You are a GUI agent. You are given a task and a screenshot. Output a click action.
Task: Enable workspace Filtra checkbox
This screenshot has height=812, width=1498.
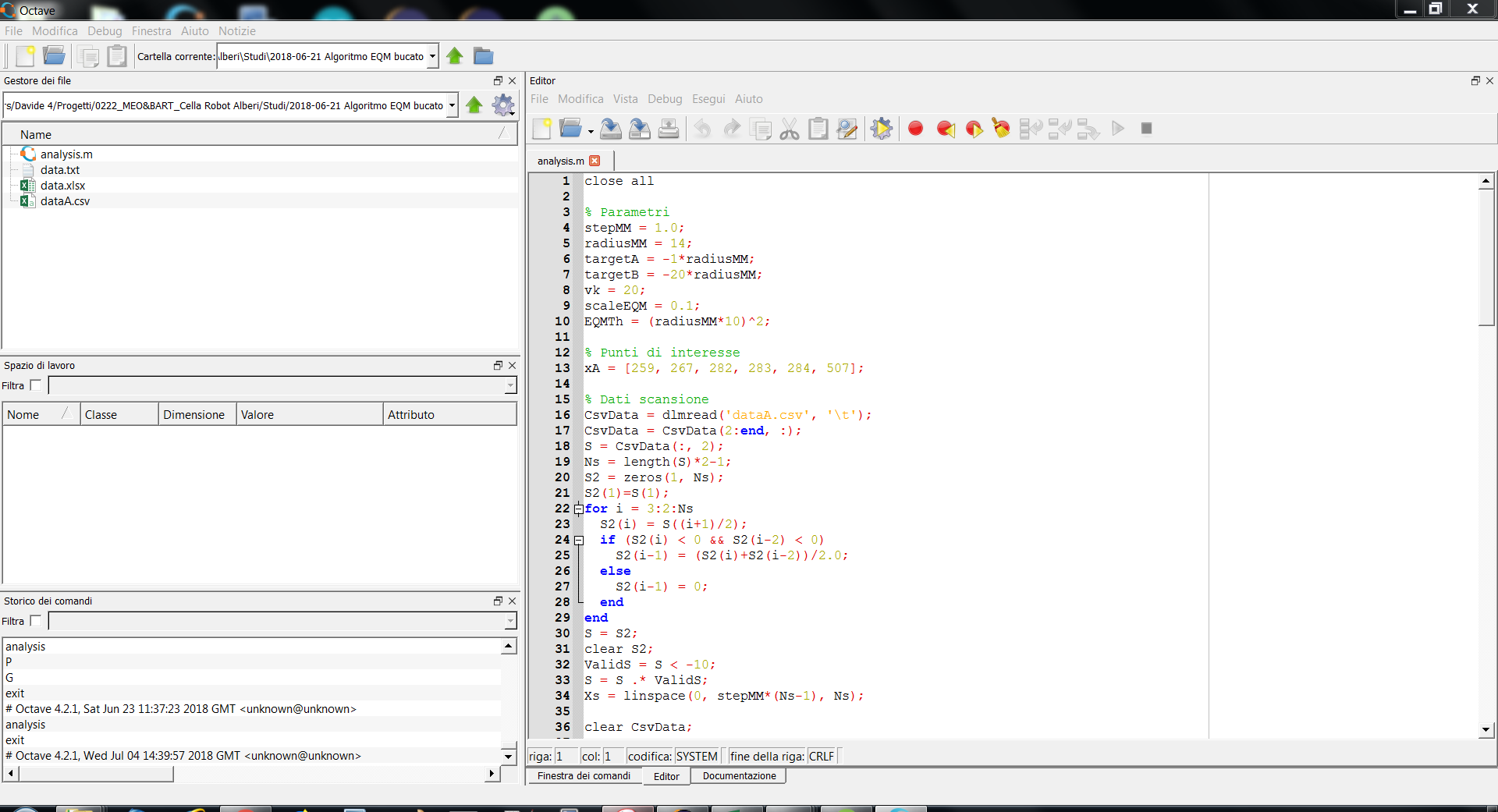pyautogui.click(x=35, y=385)
